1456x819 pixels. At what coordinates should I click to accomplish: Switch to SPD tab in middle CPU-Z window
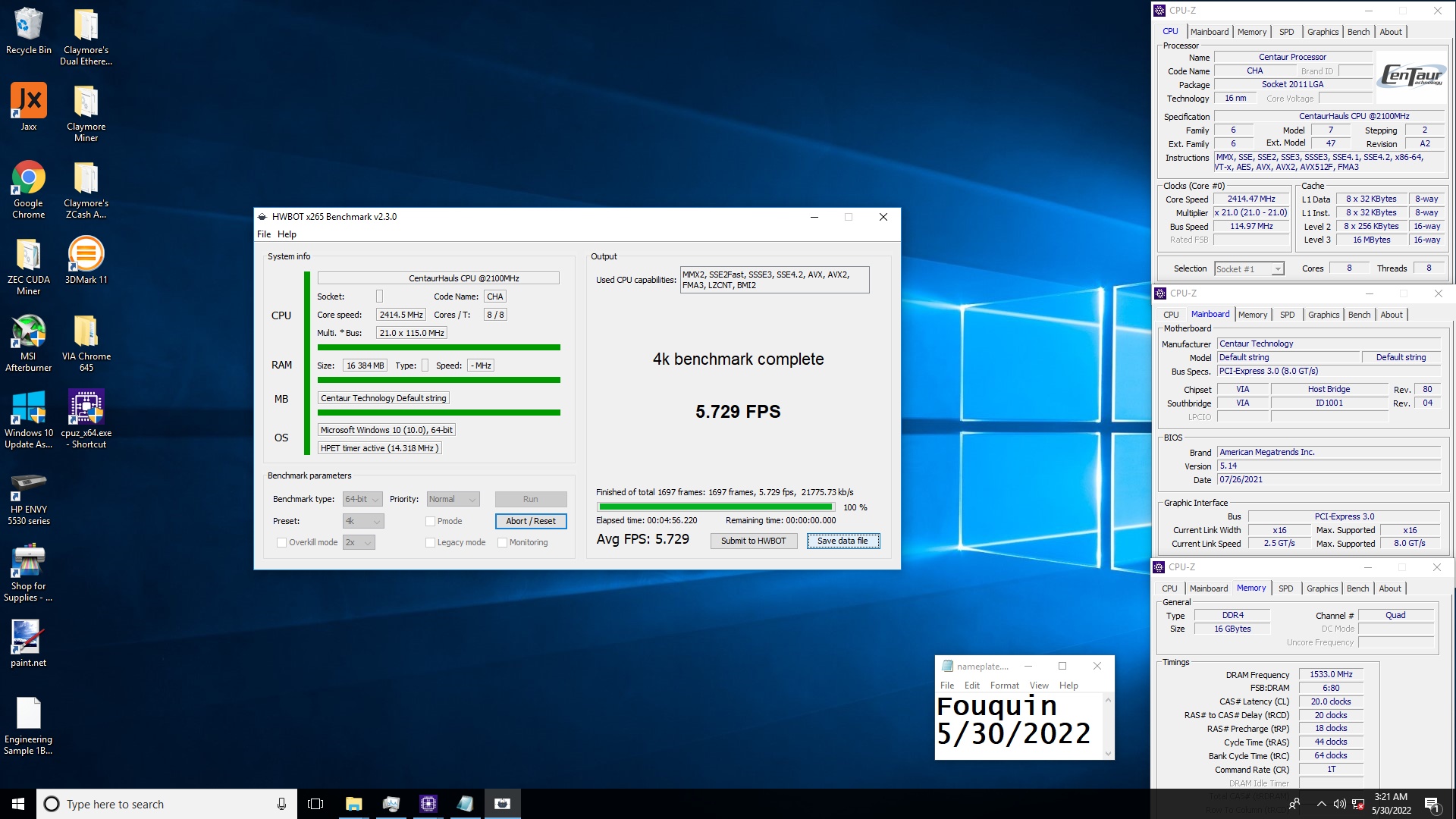tap(1287, 315)
